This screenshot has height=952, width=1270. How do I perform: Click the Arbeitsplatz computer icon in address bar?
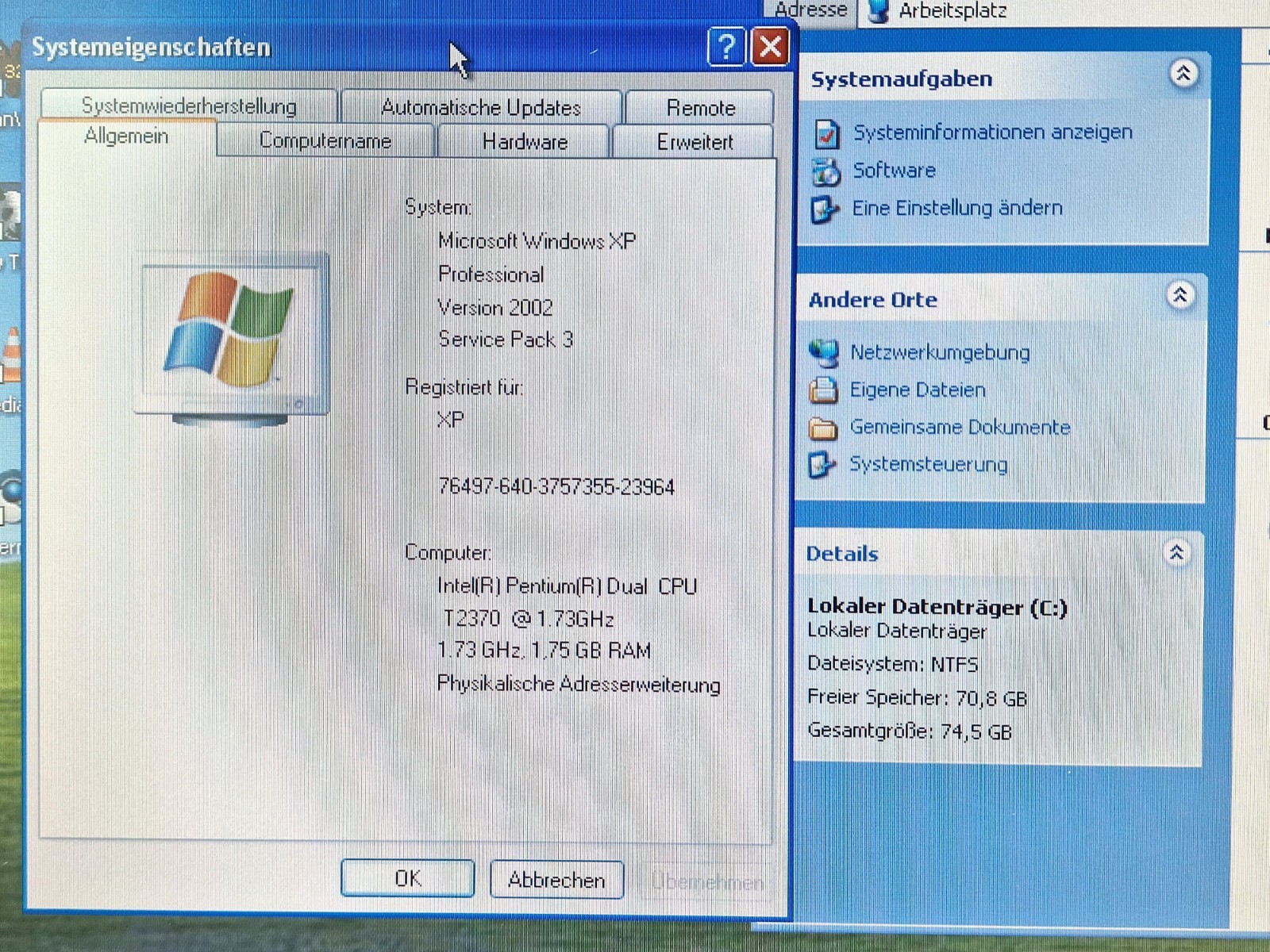[x=878, y=11]
